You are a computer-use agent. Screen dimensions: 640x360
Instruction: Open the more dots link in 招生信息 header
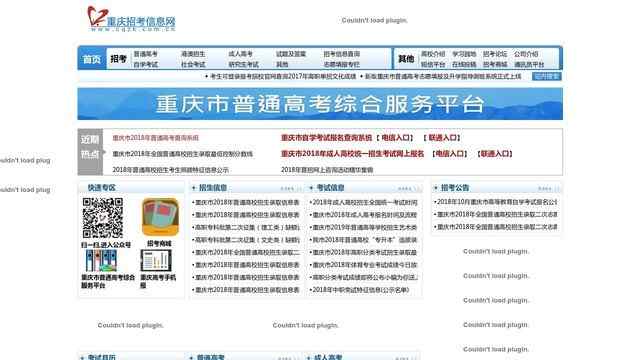pos(291,189)
